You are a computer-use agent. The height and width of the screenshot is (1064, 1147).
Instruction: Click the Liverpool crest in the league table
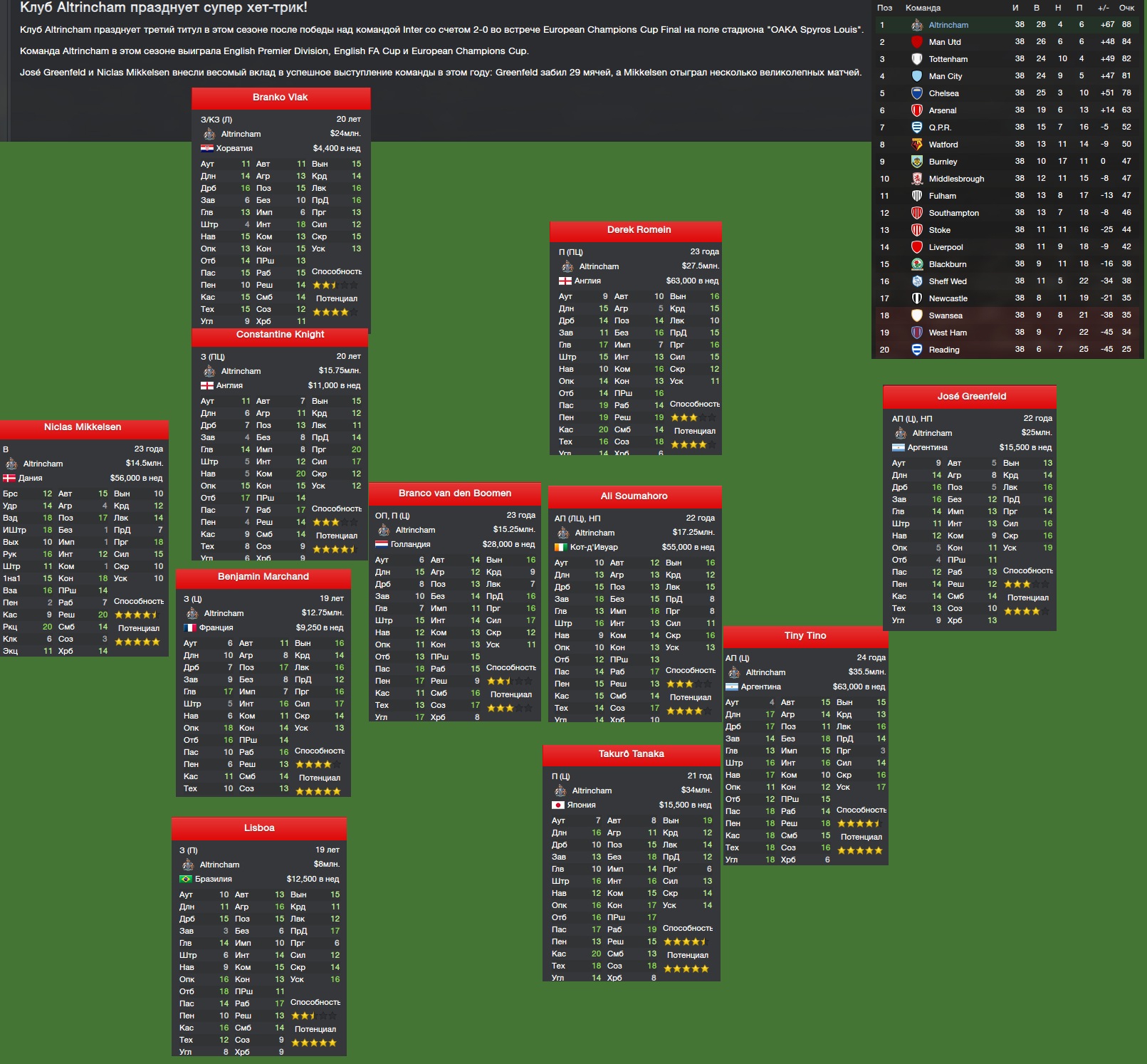click(917, 247)
